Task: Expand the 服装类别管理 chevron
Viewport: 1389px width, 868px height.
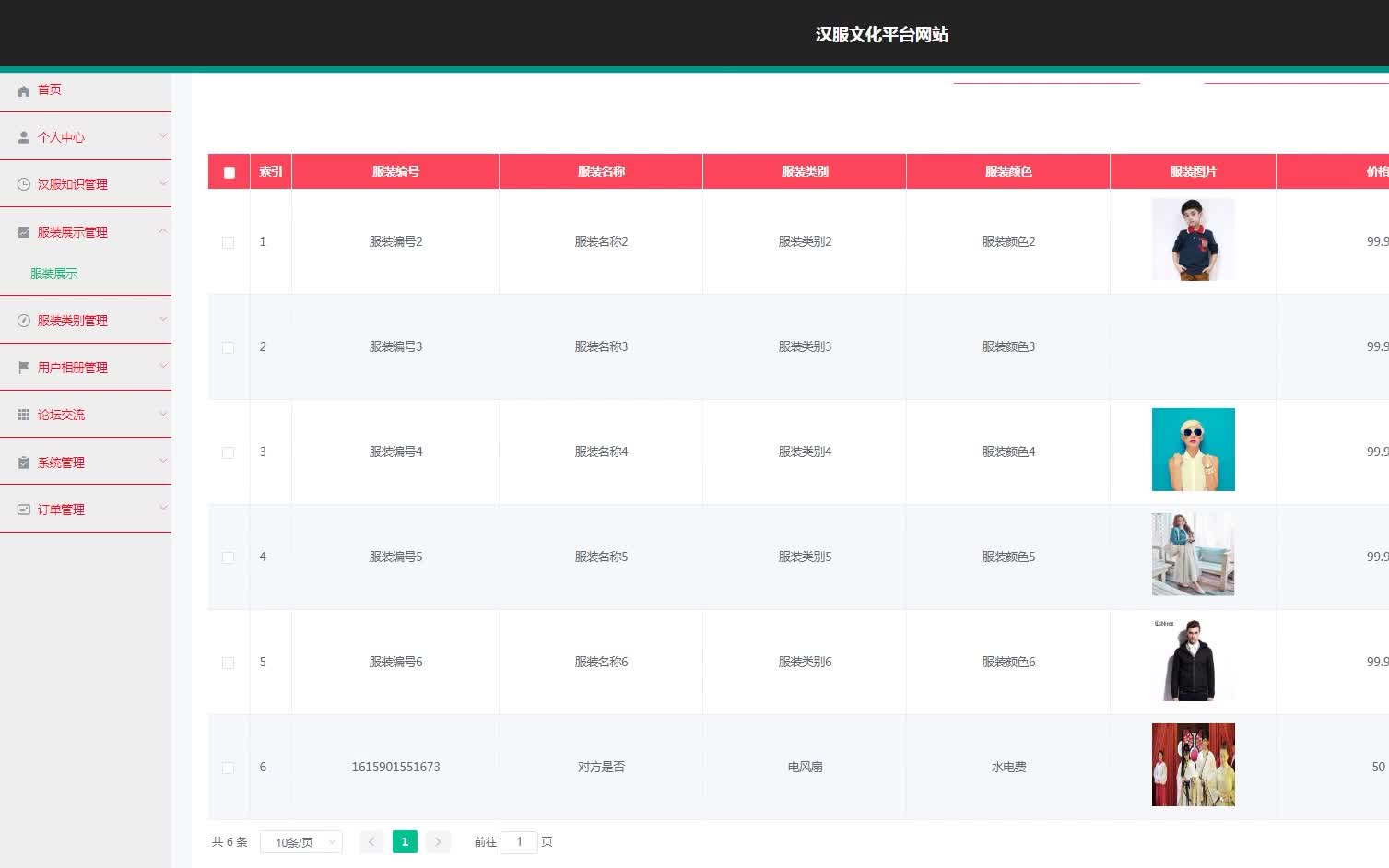Action: pos(163,320)
